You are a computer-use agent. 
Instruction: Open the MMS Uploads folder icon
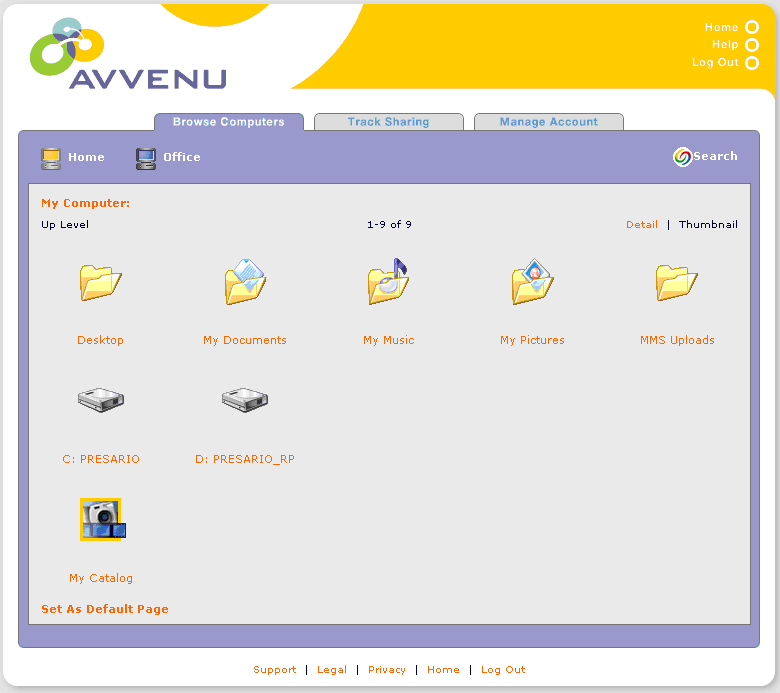tap(677, 283)
